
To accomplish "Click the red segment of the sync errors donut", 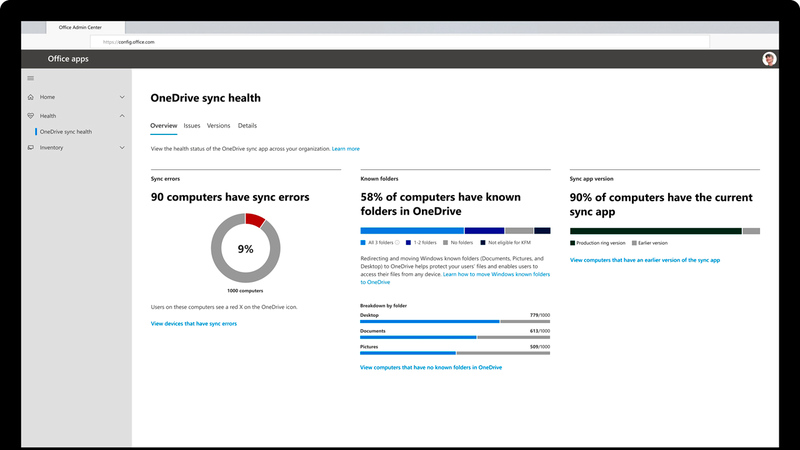I will click(255, 219).
